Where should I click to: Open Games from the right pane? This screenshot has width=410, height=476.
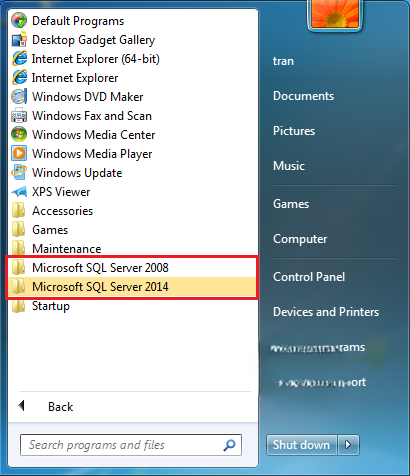(x=291, y=204)
